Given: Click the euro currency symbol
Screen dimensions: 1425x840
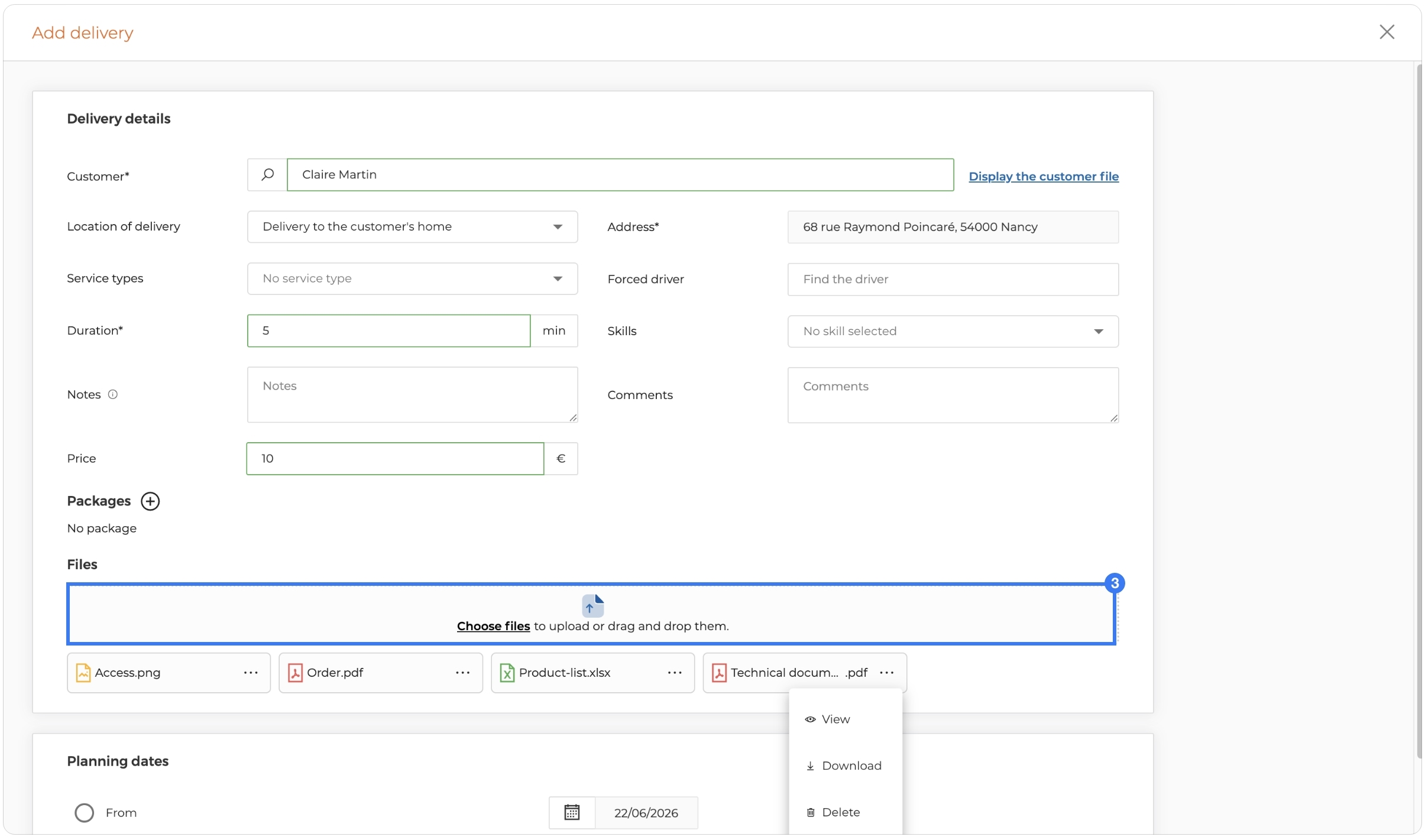Looking at the screenshot, I should (x=561, y=459).
